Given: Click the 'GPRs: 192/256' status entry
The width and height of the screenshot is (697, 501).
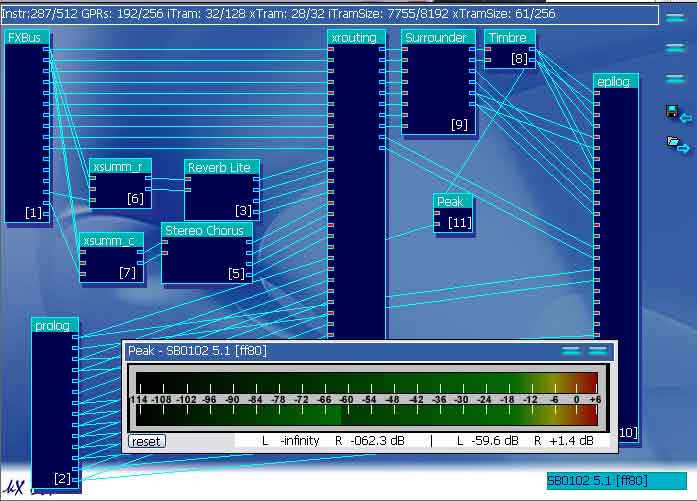Looking at the screenshot, I should [123, 14].
